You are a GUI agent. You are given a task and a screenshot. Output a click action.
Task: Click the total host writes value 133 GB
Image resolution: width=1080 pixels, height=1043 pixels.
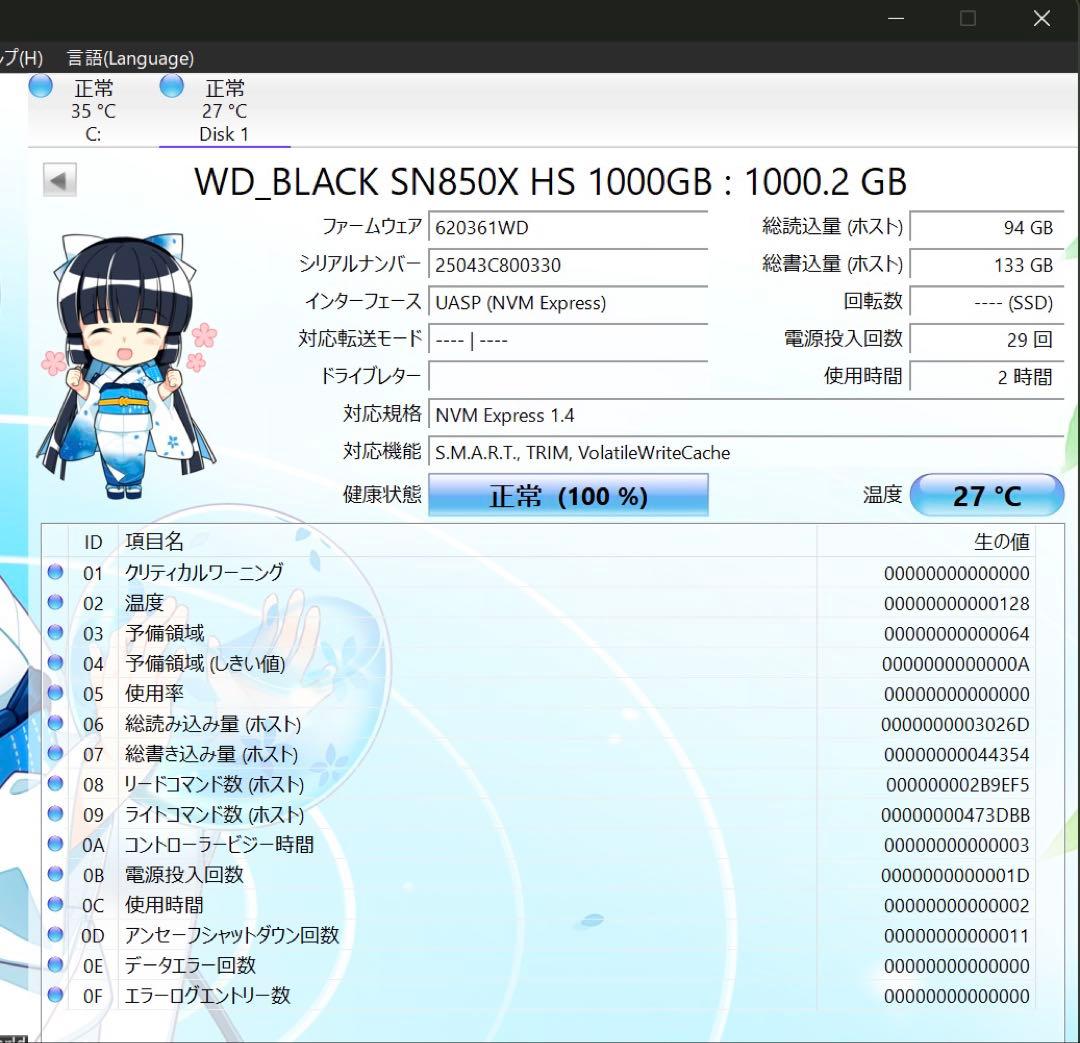tap(987, 265)
